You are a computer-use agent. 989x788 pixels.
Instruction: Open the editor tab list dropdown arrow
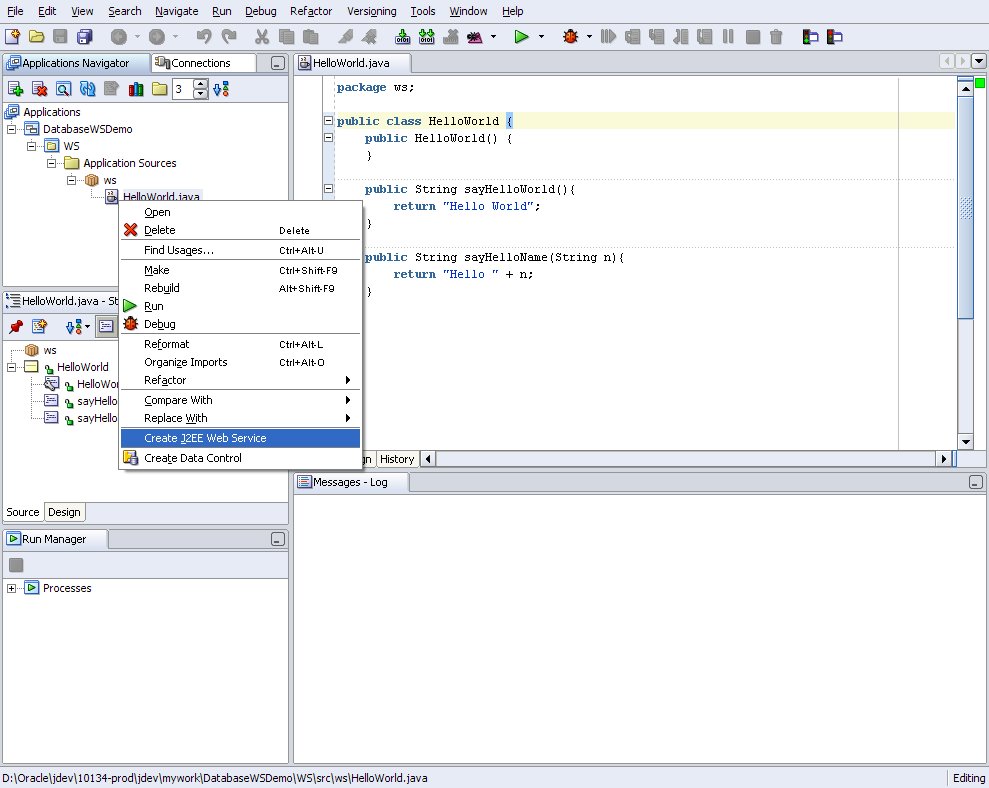tap(979, 61)
